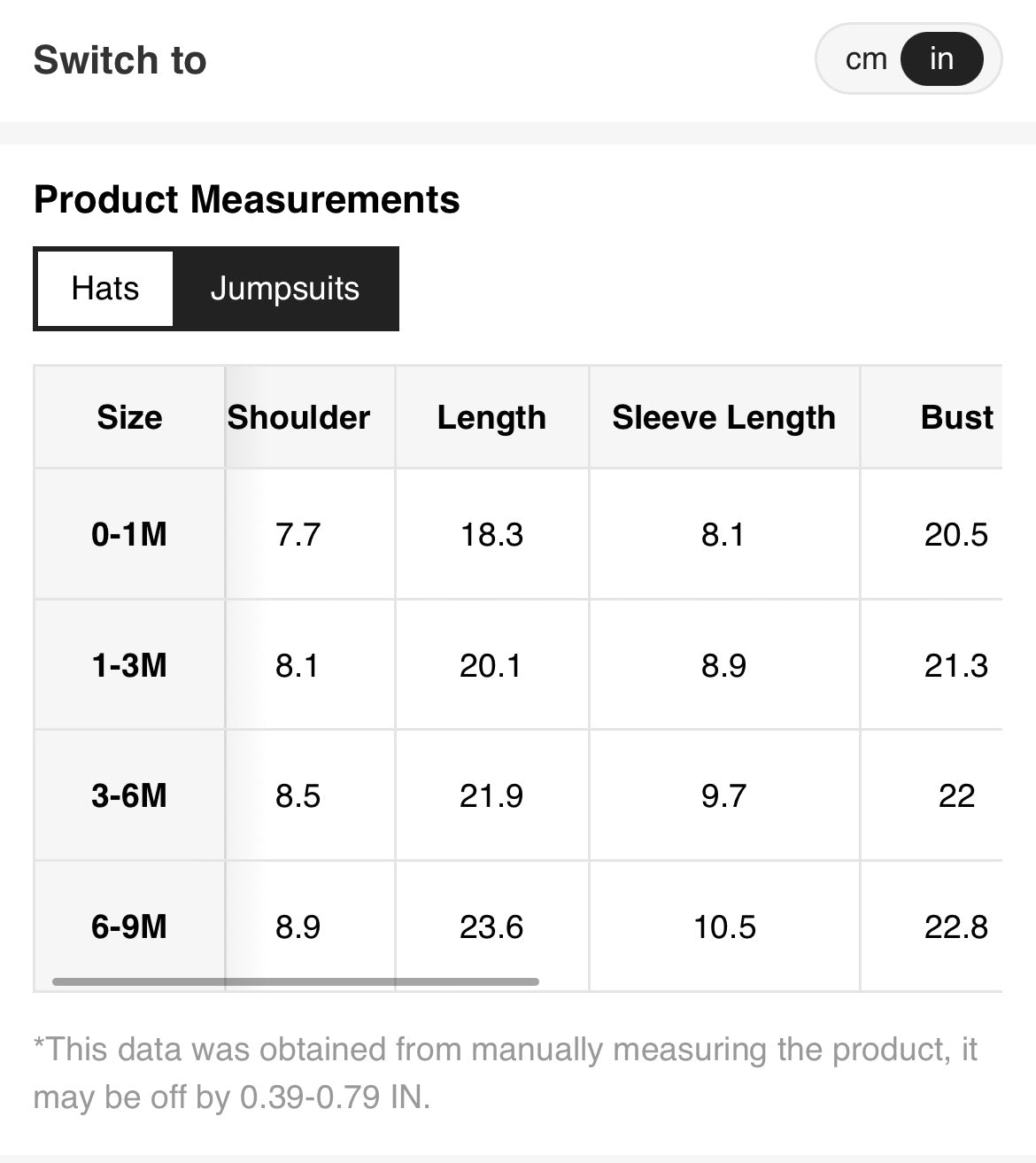Select the 1-3M size row label
Viewport: 1036px width, 1163px height.
point(129,665)
